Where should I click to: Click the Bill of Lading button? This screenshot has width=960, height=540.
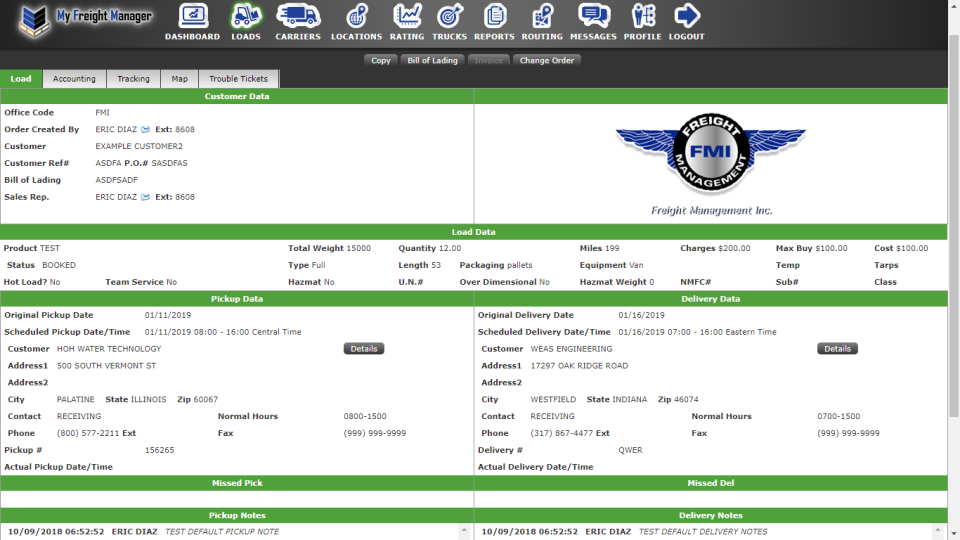click(x=432, y=60)
